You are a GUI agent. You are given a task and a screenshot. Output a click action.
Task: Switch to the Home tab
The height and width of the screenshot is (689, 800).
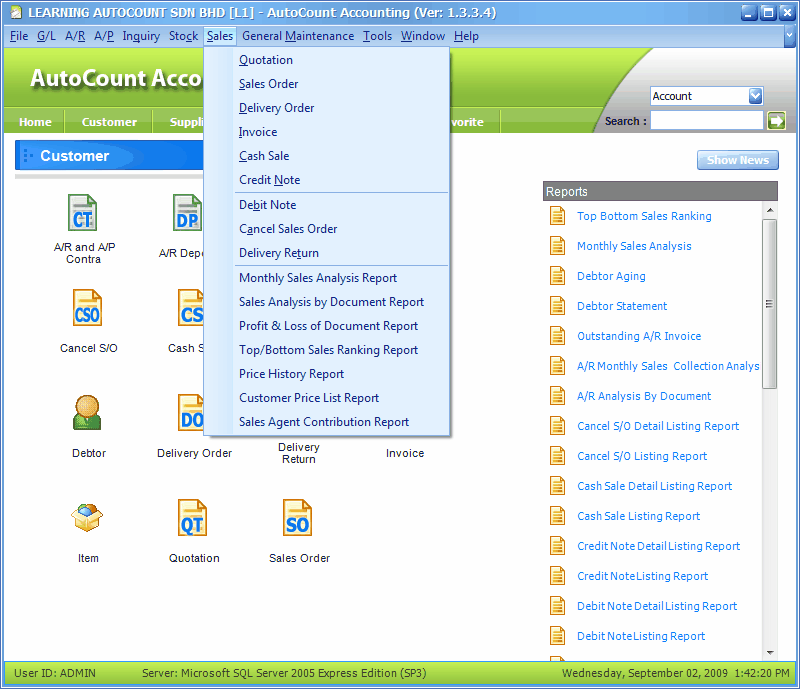(x=35, y=122)
